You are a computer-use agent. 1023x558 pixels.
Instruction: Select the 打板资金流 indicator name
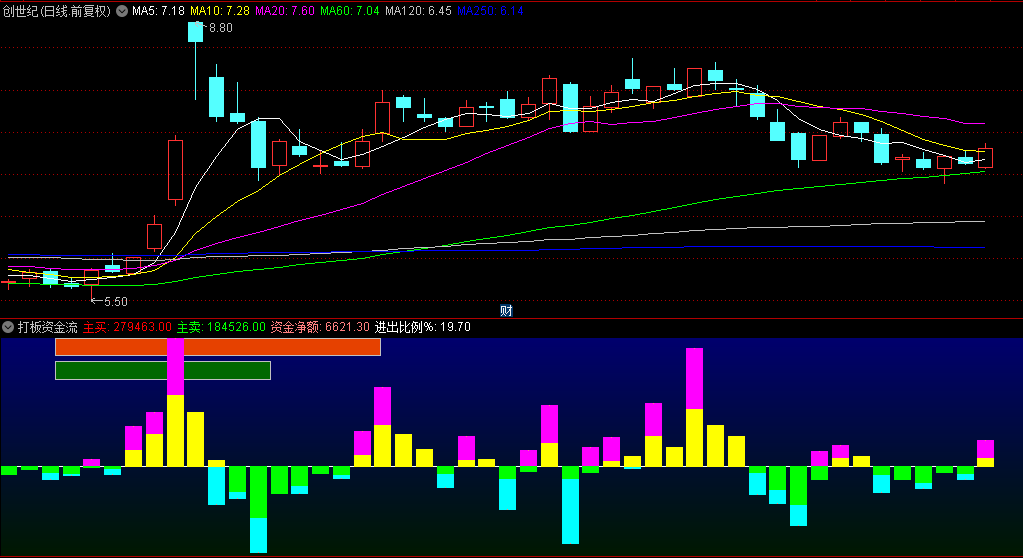point(48,327)
